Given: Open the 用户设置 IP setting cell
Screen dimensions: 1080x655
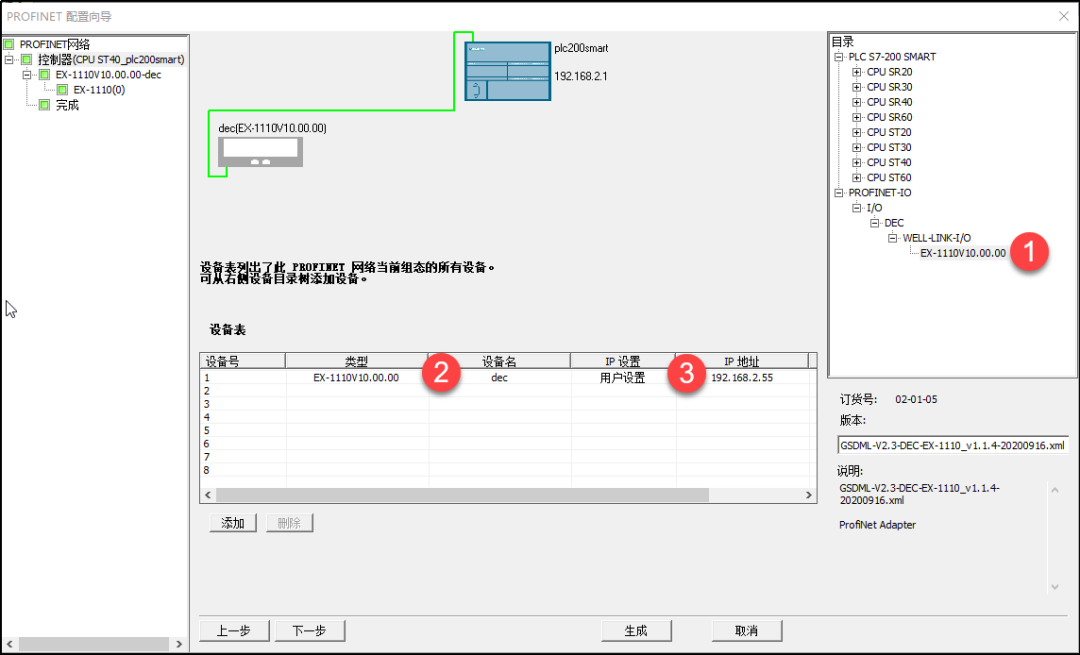Looking at the screenshot, I should click(x=623, y=377).
